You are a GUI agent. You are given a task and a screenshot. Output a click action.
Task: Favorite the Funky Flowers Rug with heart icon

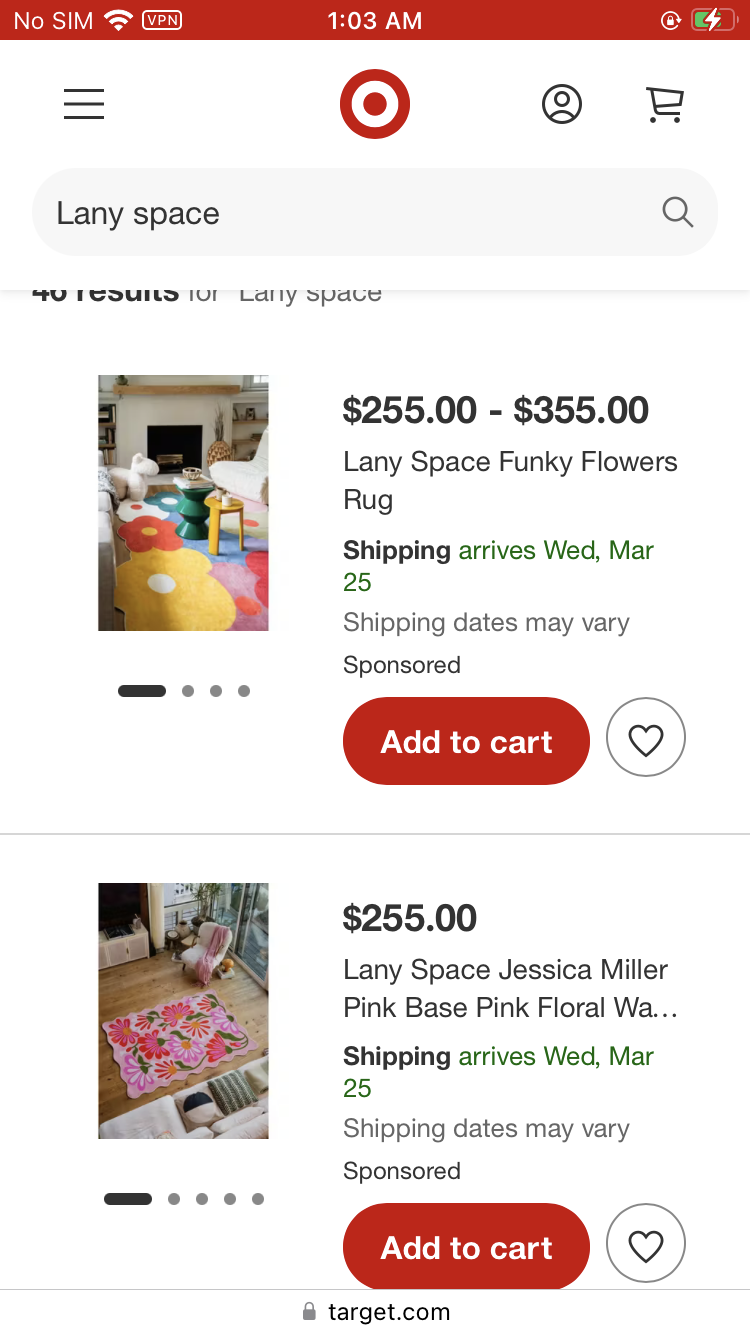(646, 738)
